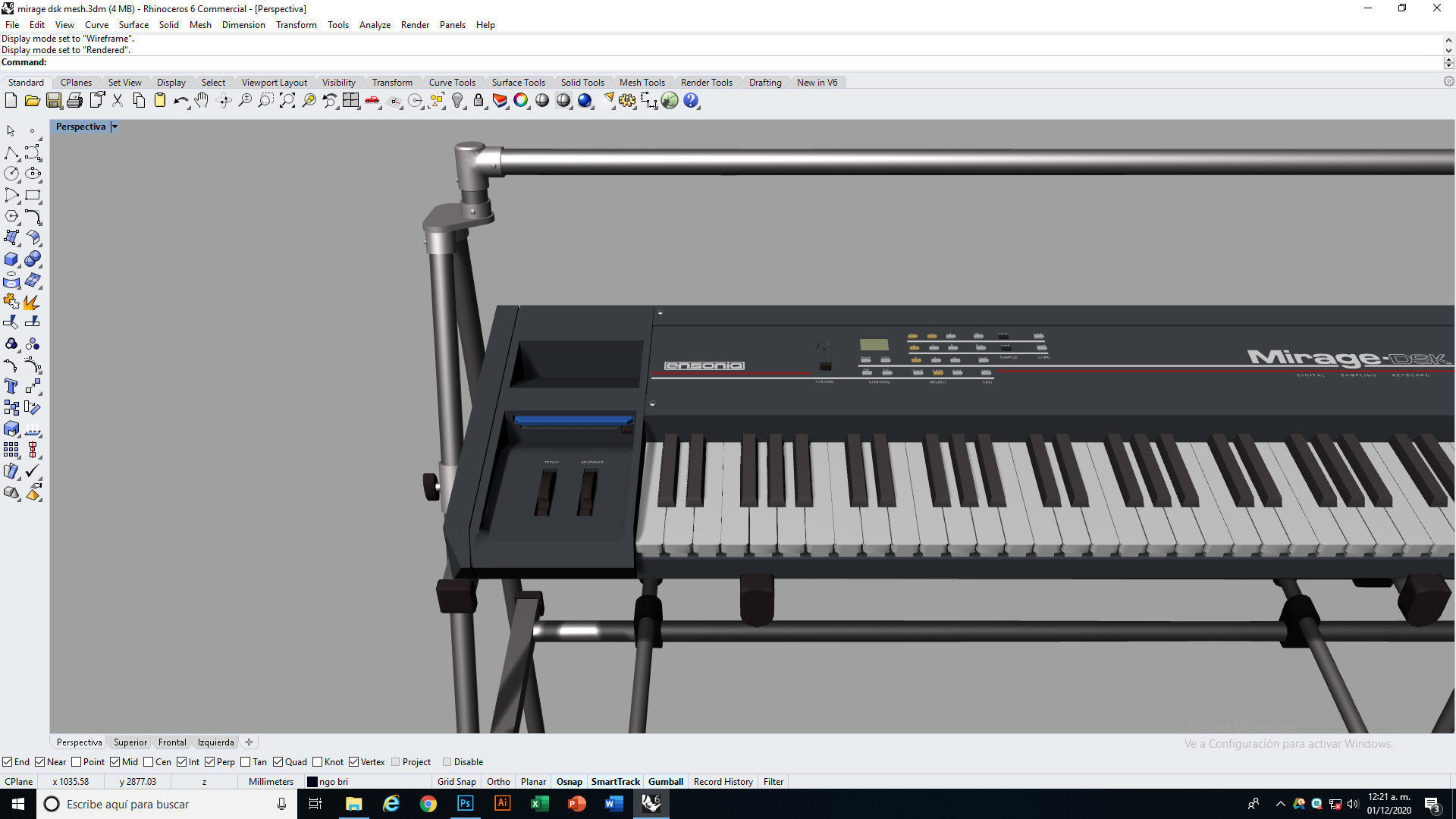
Task: Click the color wheel properties icon
Action: [x=521, y=100]
